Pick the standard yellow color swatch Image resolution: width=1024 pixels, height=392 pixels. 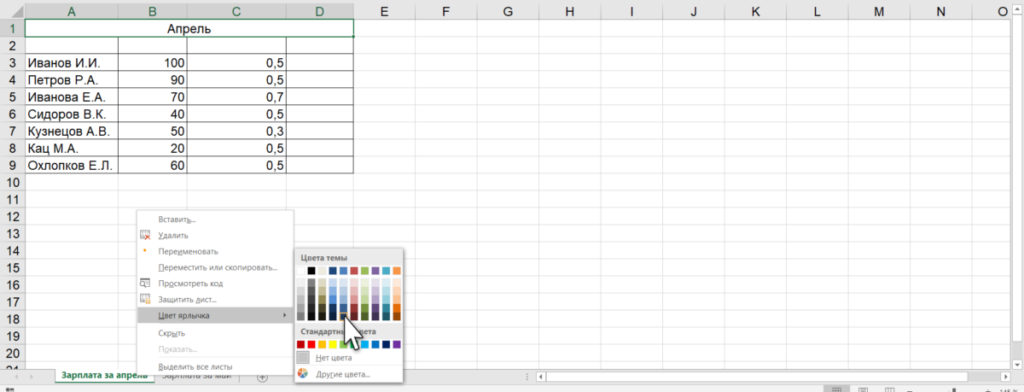(x=333, y=344)
